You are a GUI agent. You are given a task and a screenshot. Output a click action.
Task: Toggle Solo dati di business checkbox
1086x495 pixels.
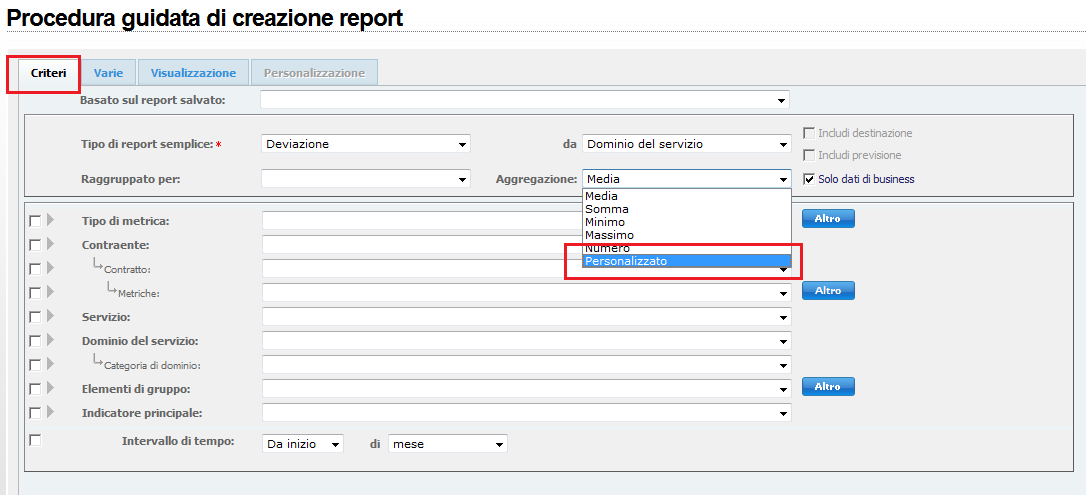click(810, 180)
